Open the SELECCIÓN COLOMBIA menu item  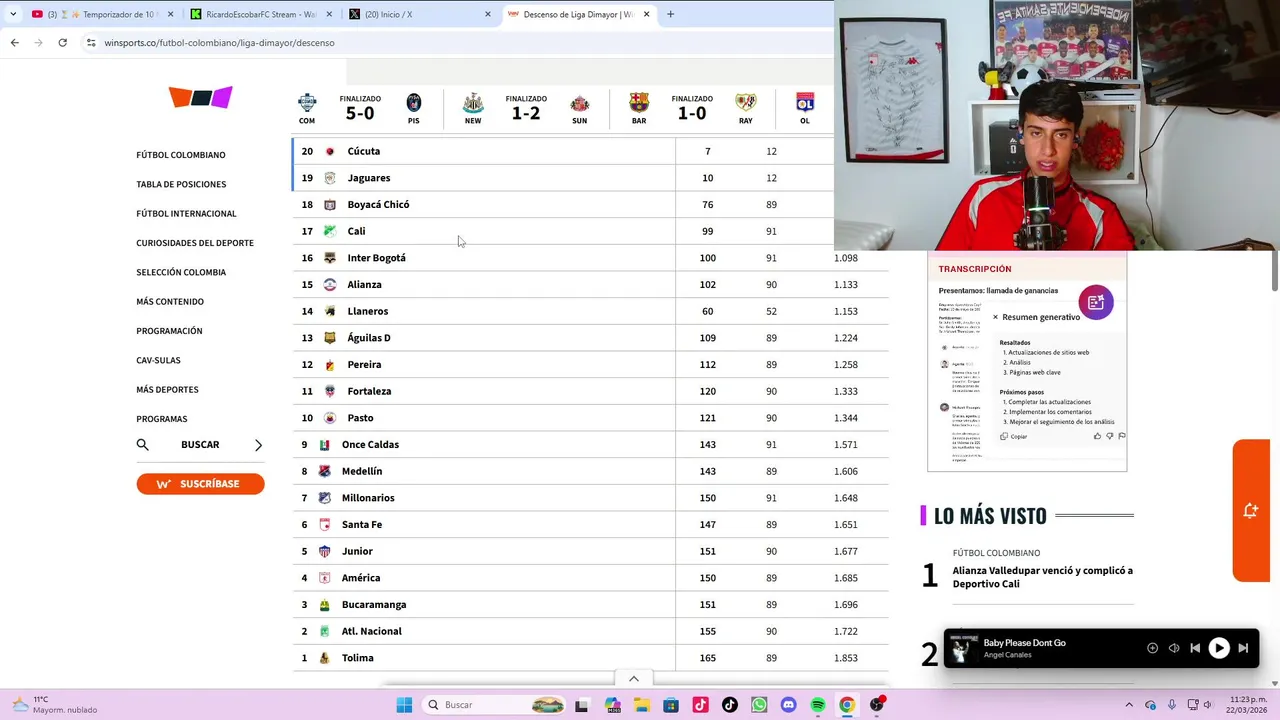(181, 272)
